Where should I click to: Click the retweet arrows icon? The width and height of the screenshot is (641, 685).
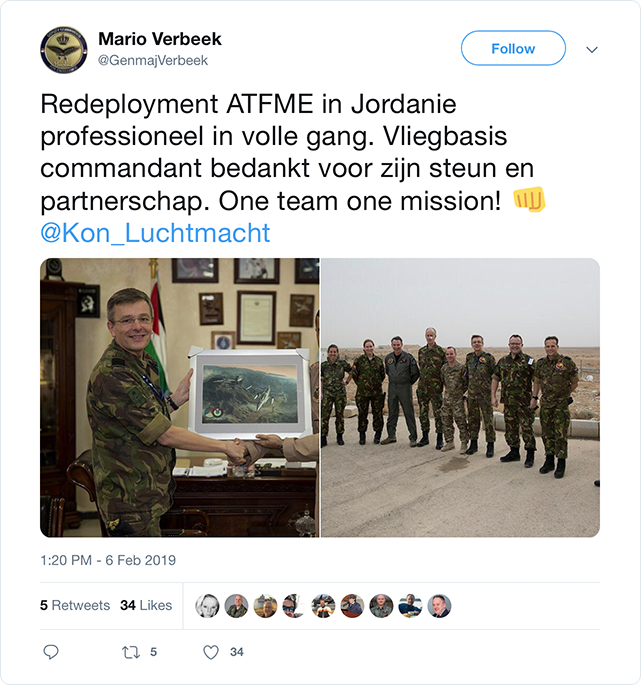(x=131, y=652)
